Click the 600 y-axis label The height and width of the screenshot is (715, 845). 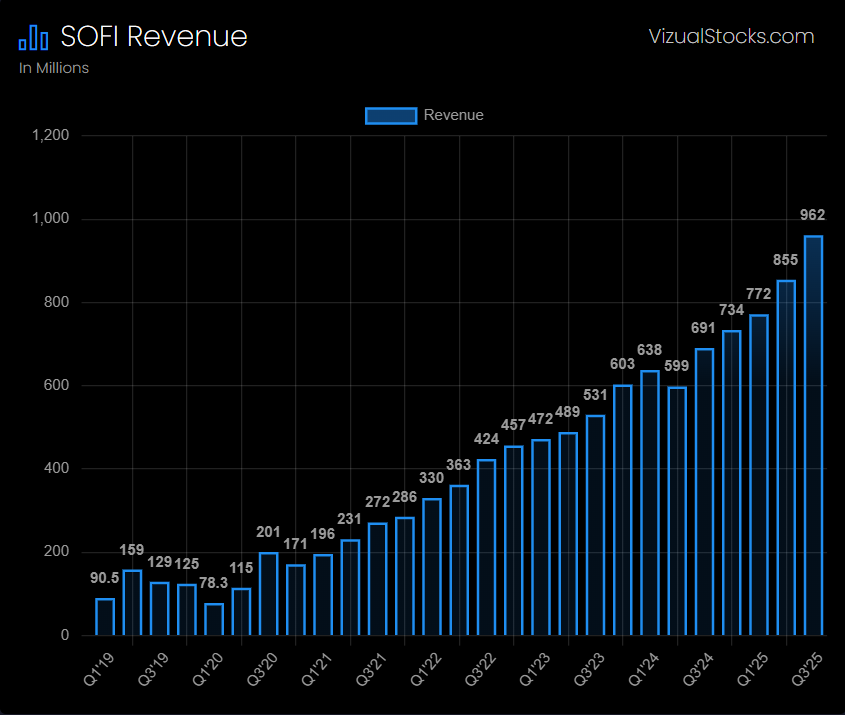(x=56, y=385)
